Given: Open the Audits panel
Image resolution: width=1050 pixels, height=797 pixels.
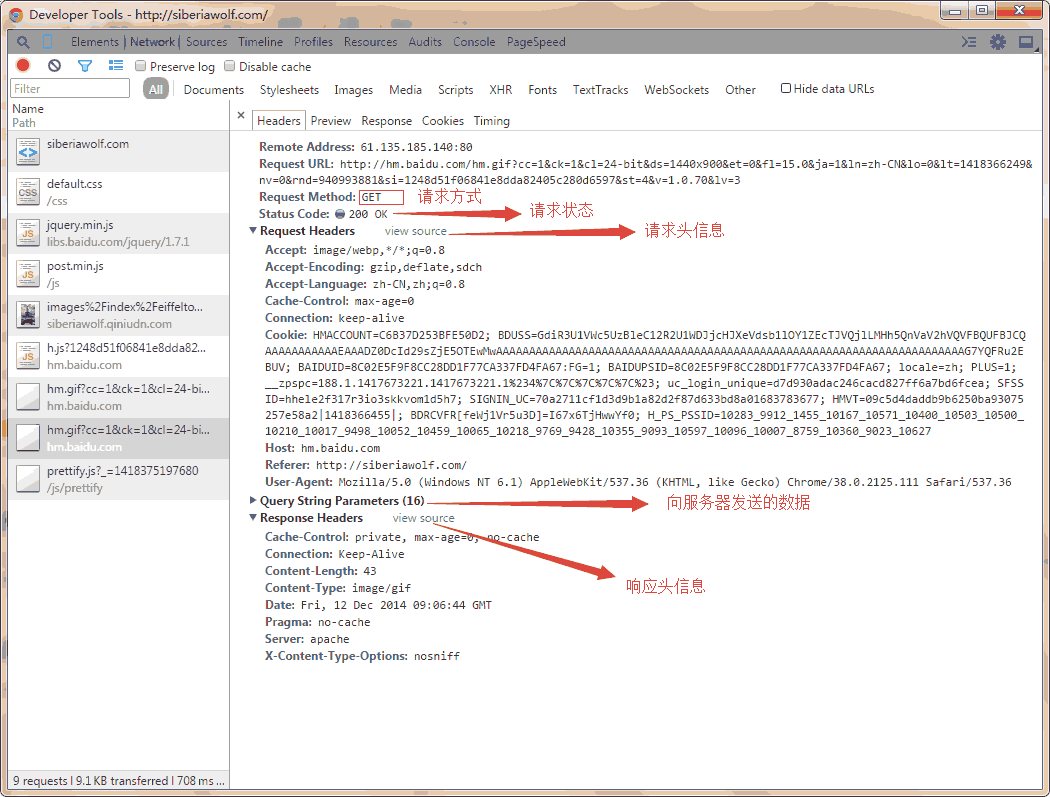Looking at the screenshot, I should 425,42.
